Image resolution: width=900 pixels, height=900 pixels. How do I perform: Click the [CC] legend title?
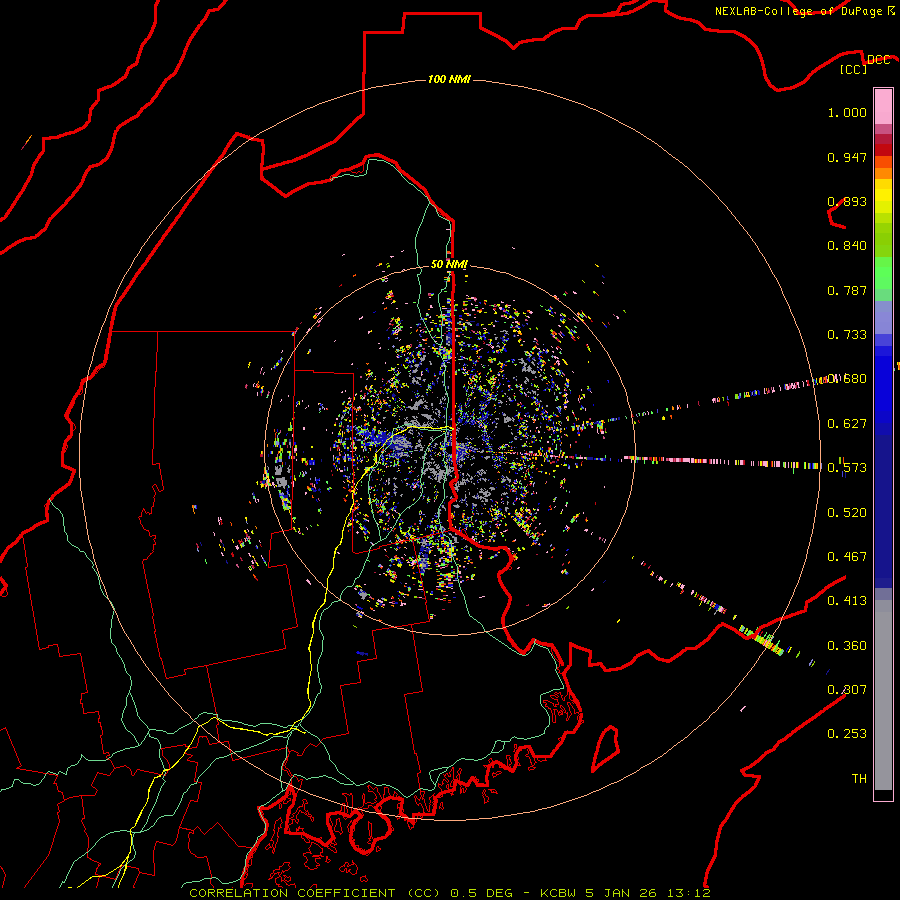[854, 69]
